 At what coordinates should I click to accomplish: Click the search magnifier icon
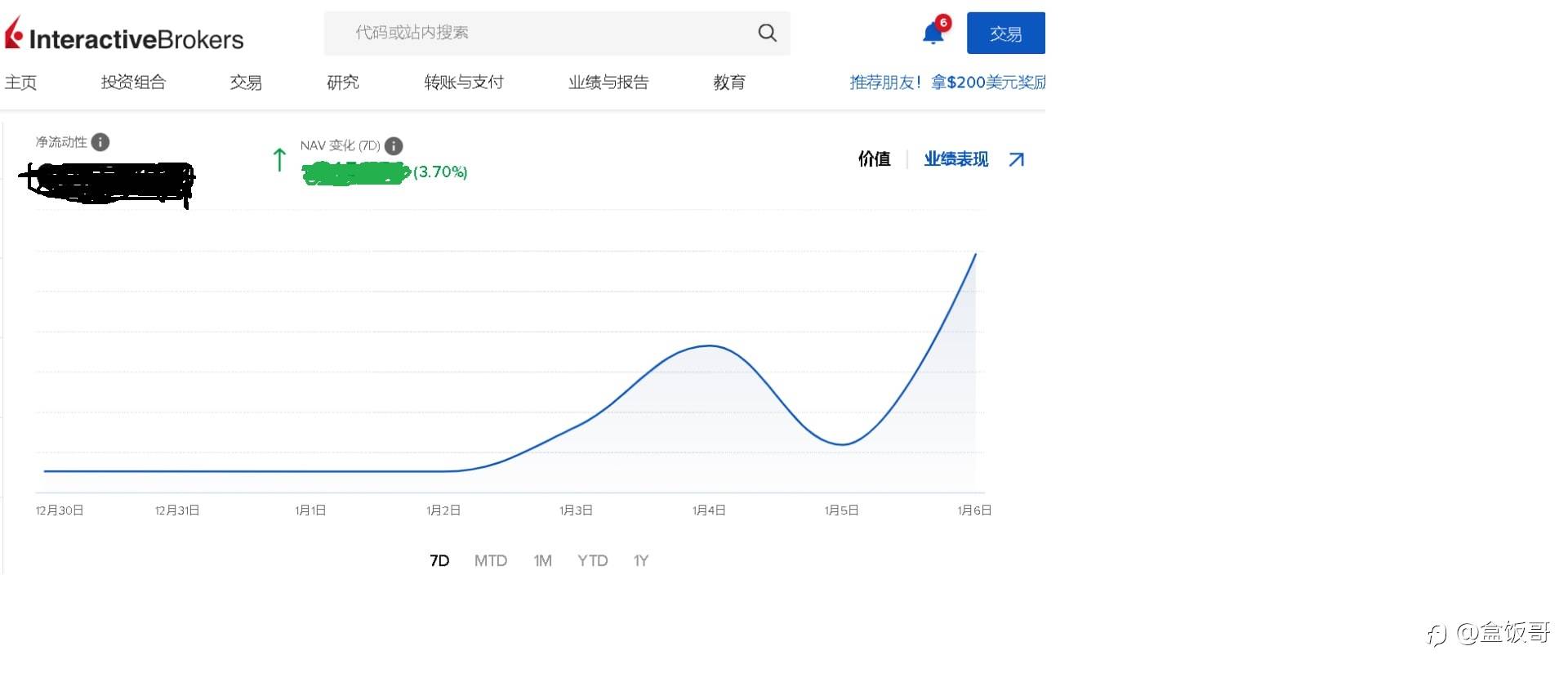click(767, 33)
